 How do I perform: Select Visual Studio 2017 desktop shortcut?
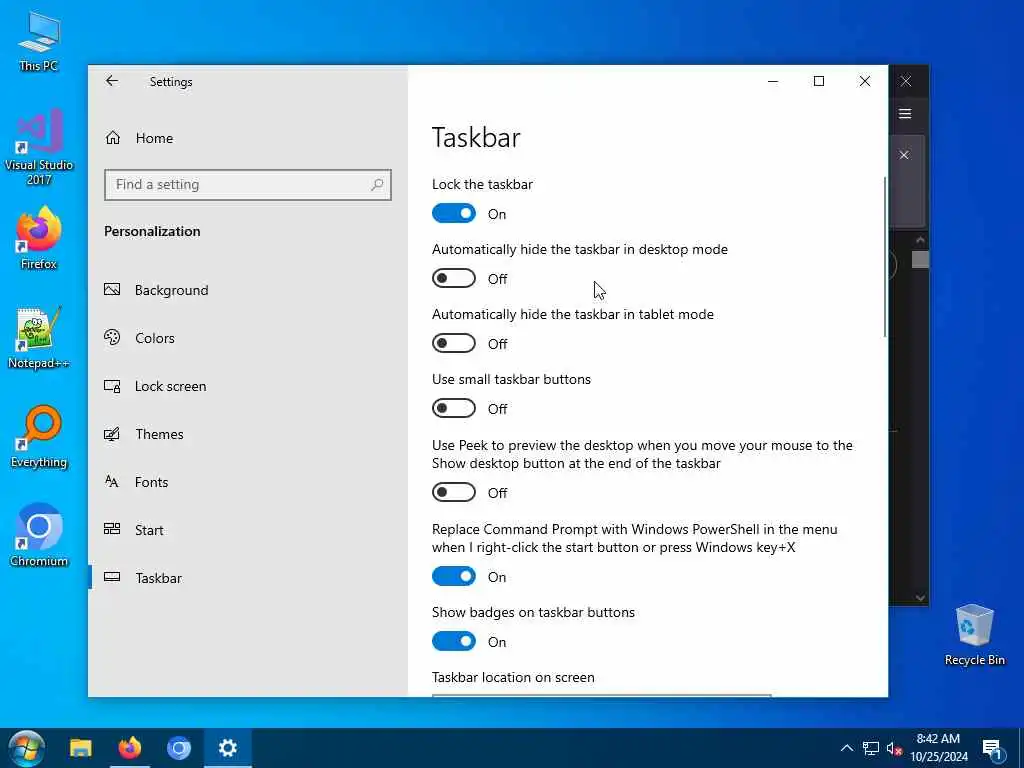(x=39, y=147)
